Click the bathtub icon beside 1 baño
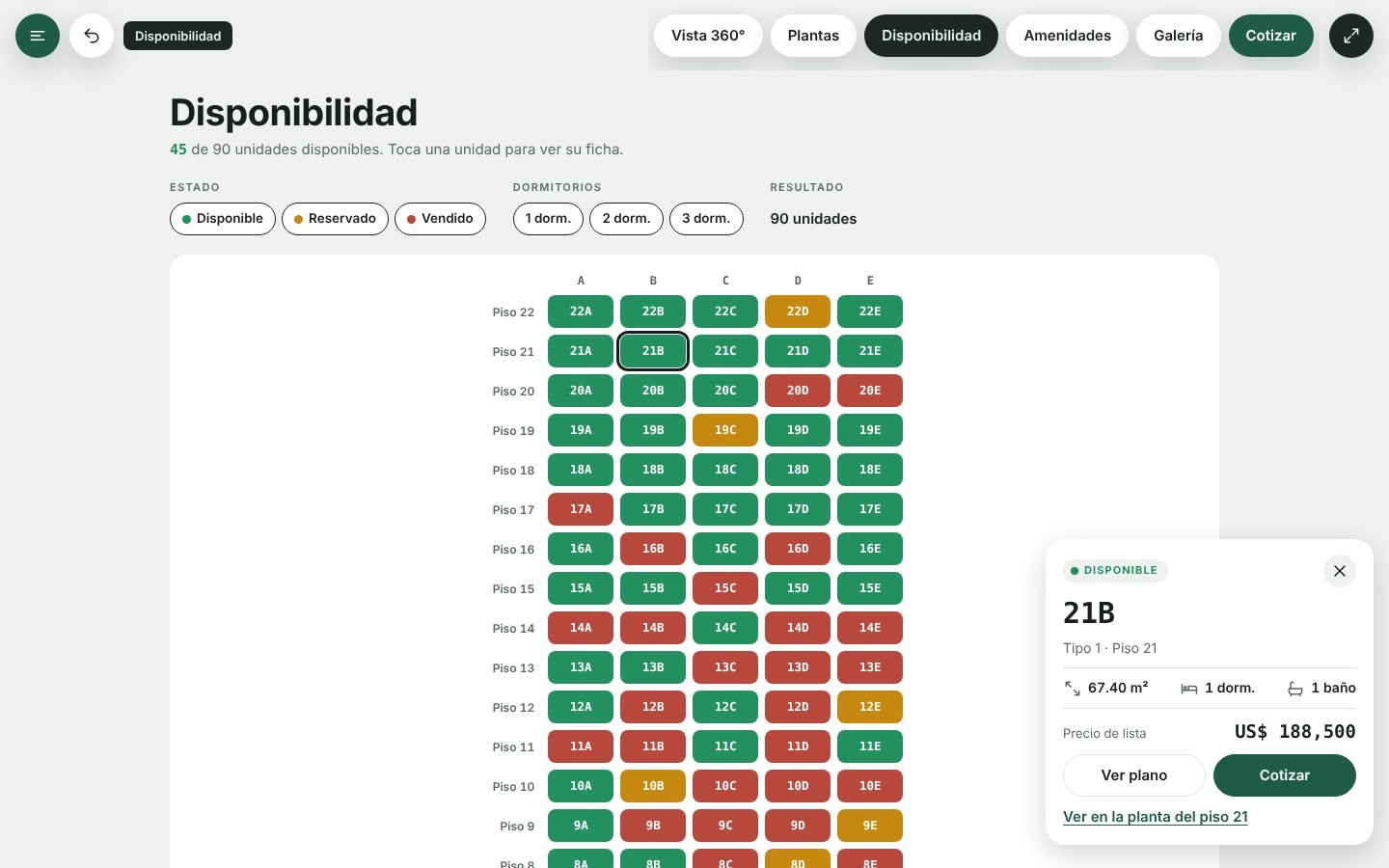Viewport: 1389px width, 868px height. [x=1295, y=689]
